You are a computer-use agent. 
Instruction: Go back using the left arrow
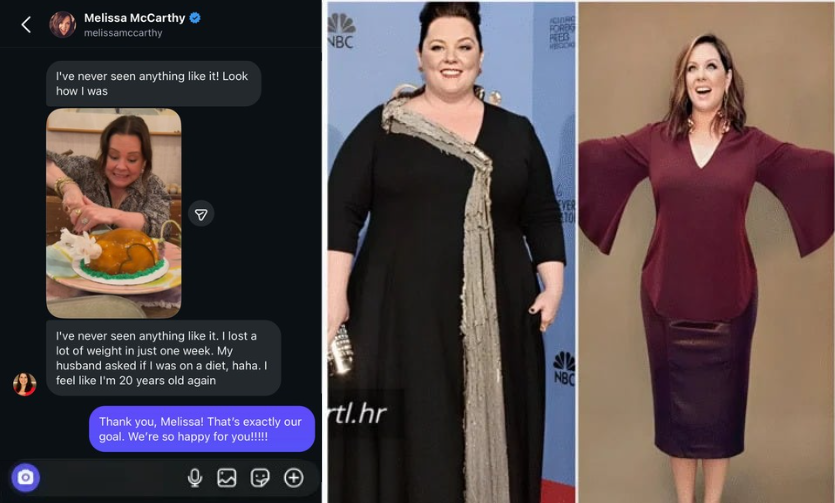click(26, 24)
